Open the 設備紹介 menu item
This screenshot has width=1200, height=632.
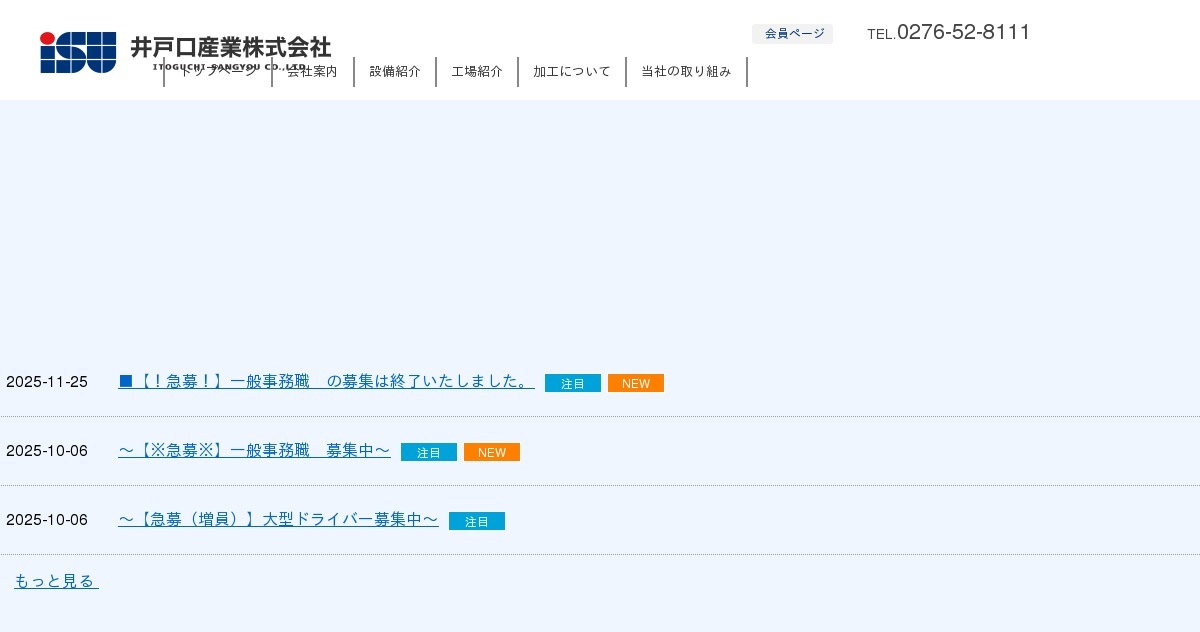[x=395, y=72]
